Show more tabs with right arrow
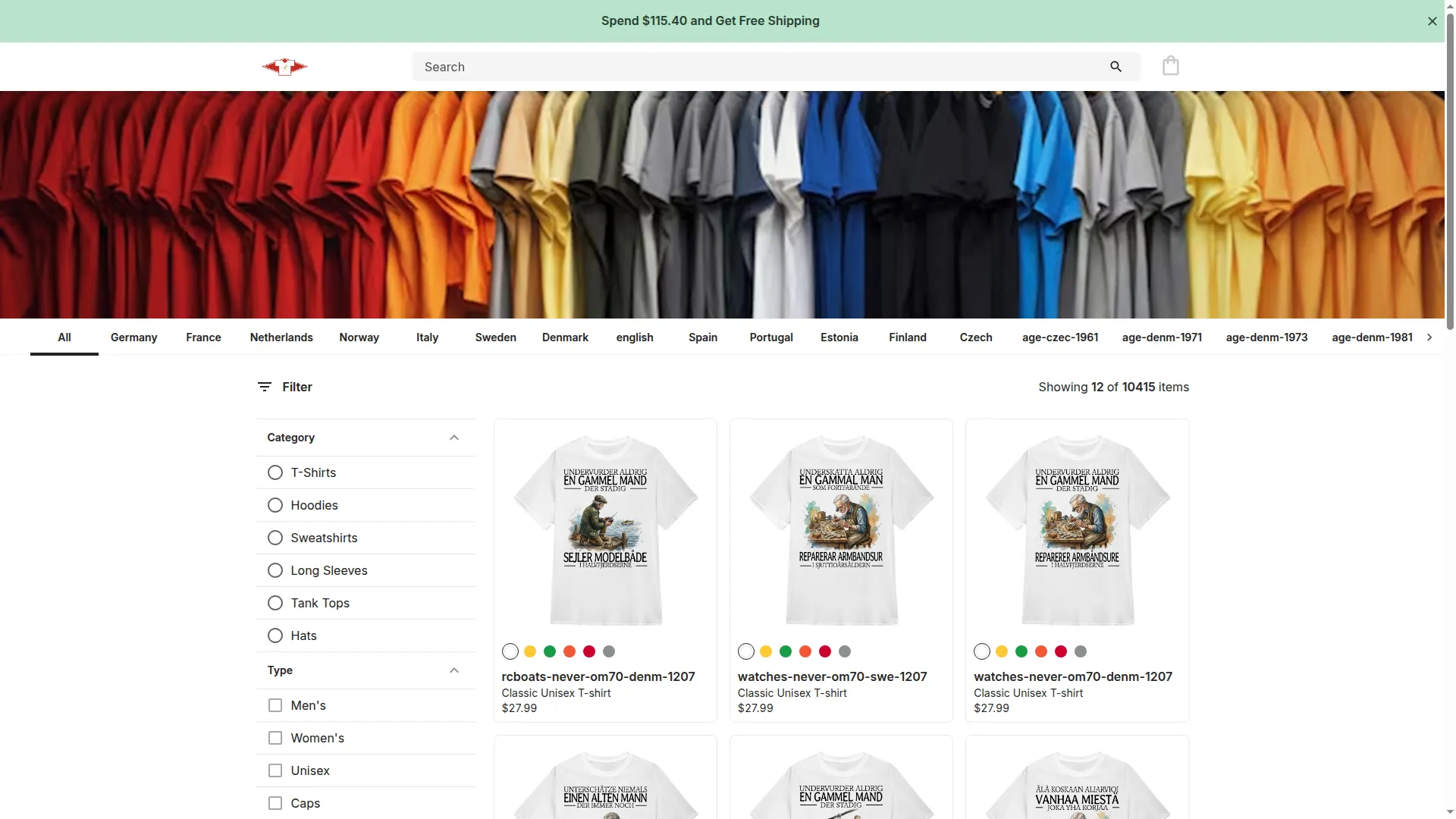This screenshot has height=819, width=1456. 1429,337
